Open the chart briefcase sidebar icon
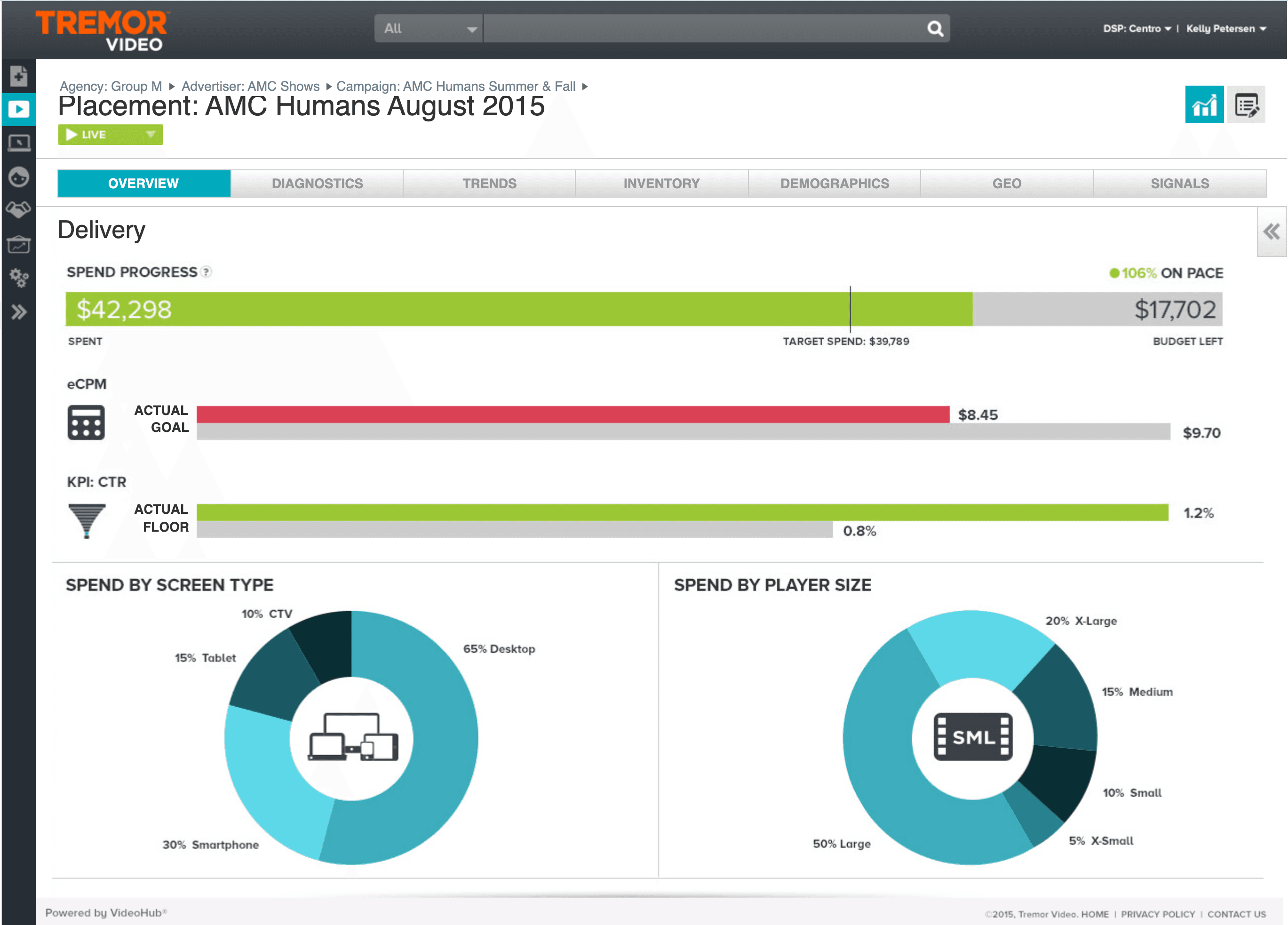 18,245
